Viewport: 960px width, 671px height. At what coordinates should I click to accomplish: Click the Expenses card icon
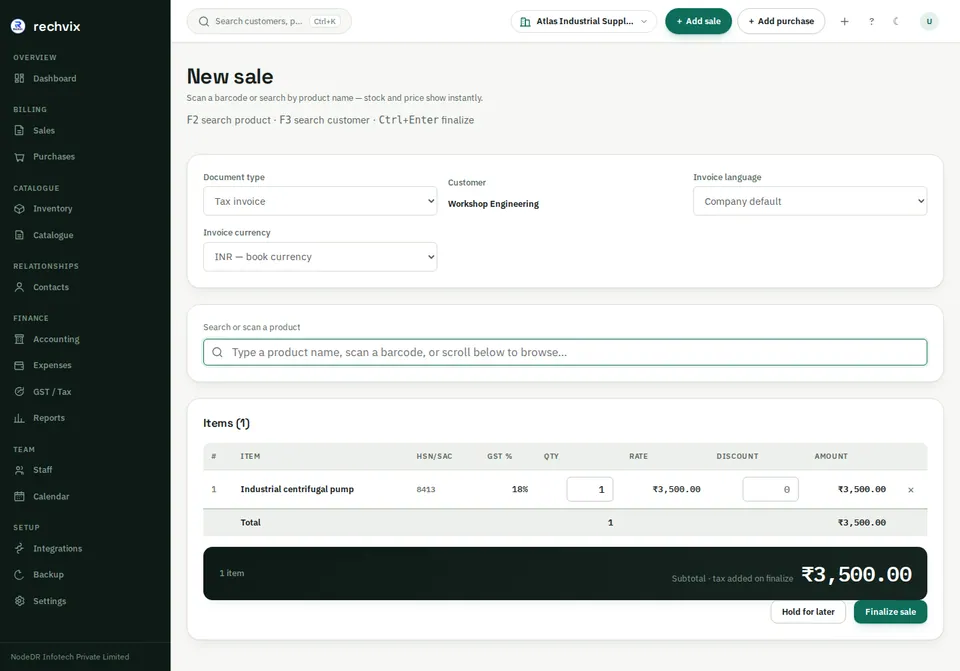[20, 365]
